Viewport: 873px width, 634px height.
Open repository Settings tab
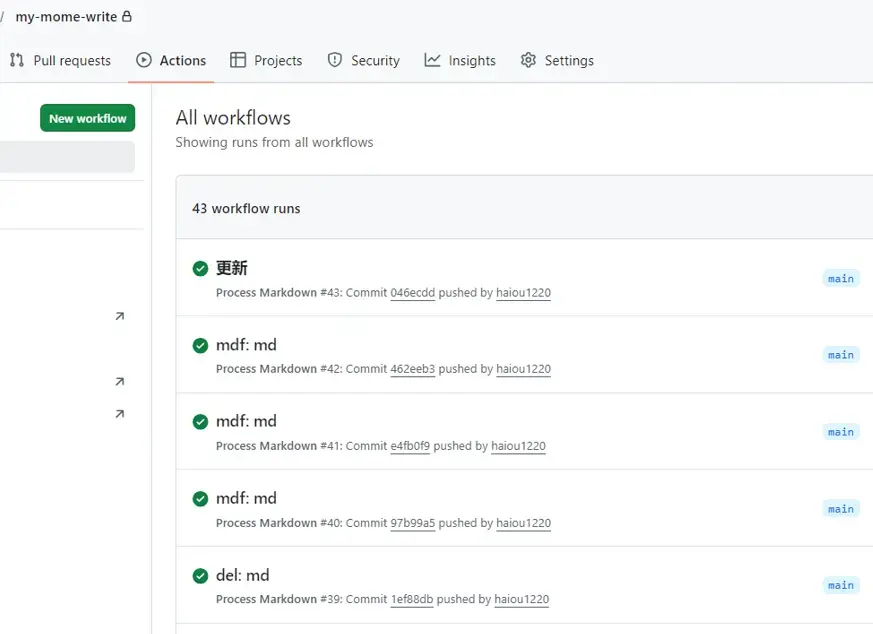tap(557, 61)
